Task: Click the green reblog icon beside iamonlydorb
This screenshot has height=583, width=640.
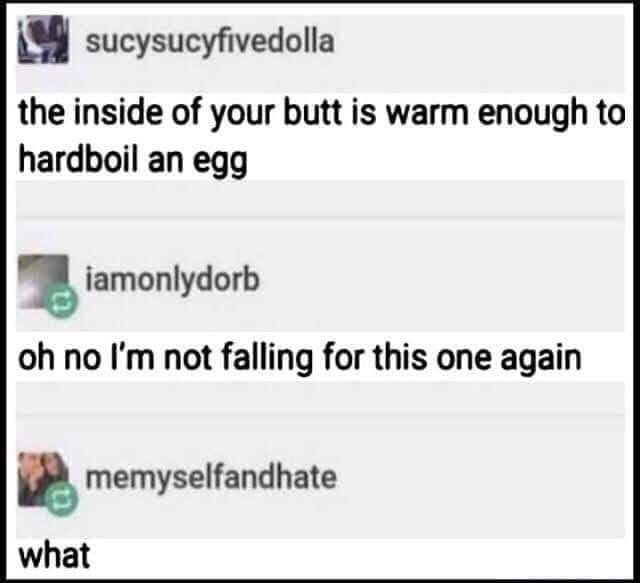Action: 61,301
